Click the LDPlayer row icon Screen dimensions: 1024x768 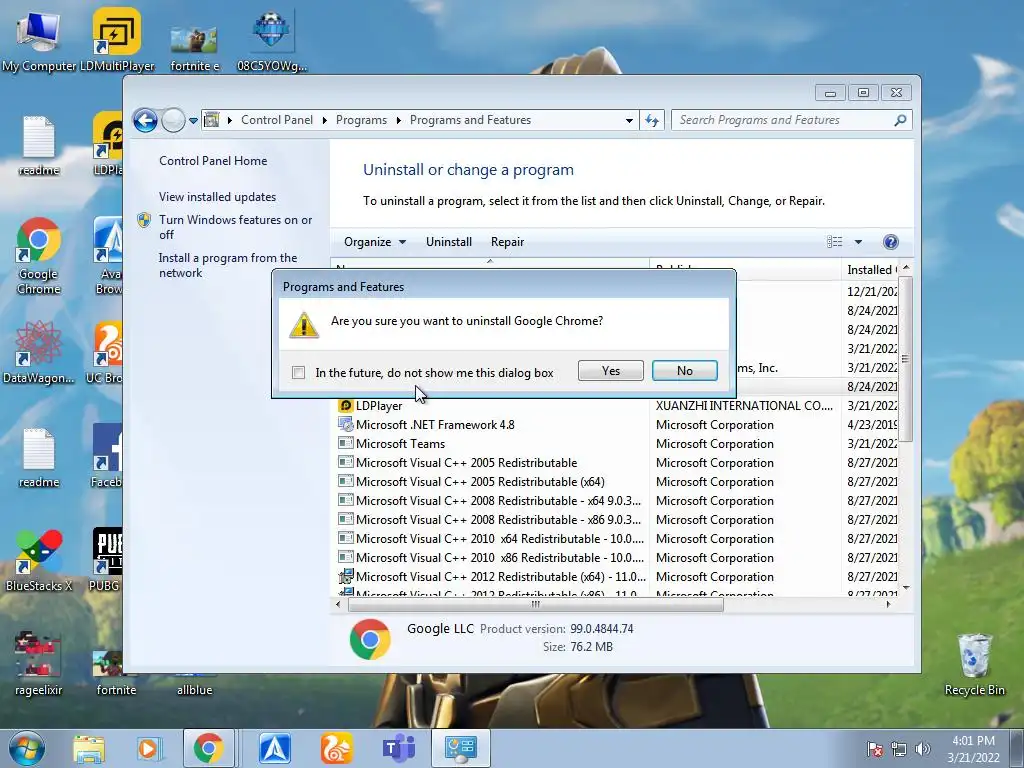coord(345,406)
